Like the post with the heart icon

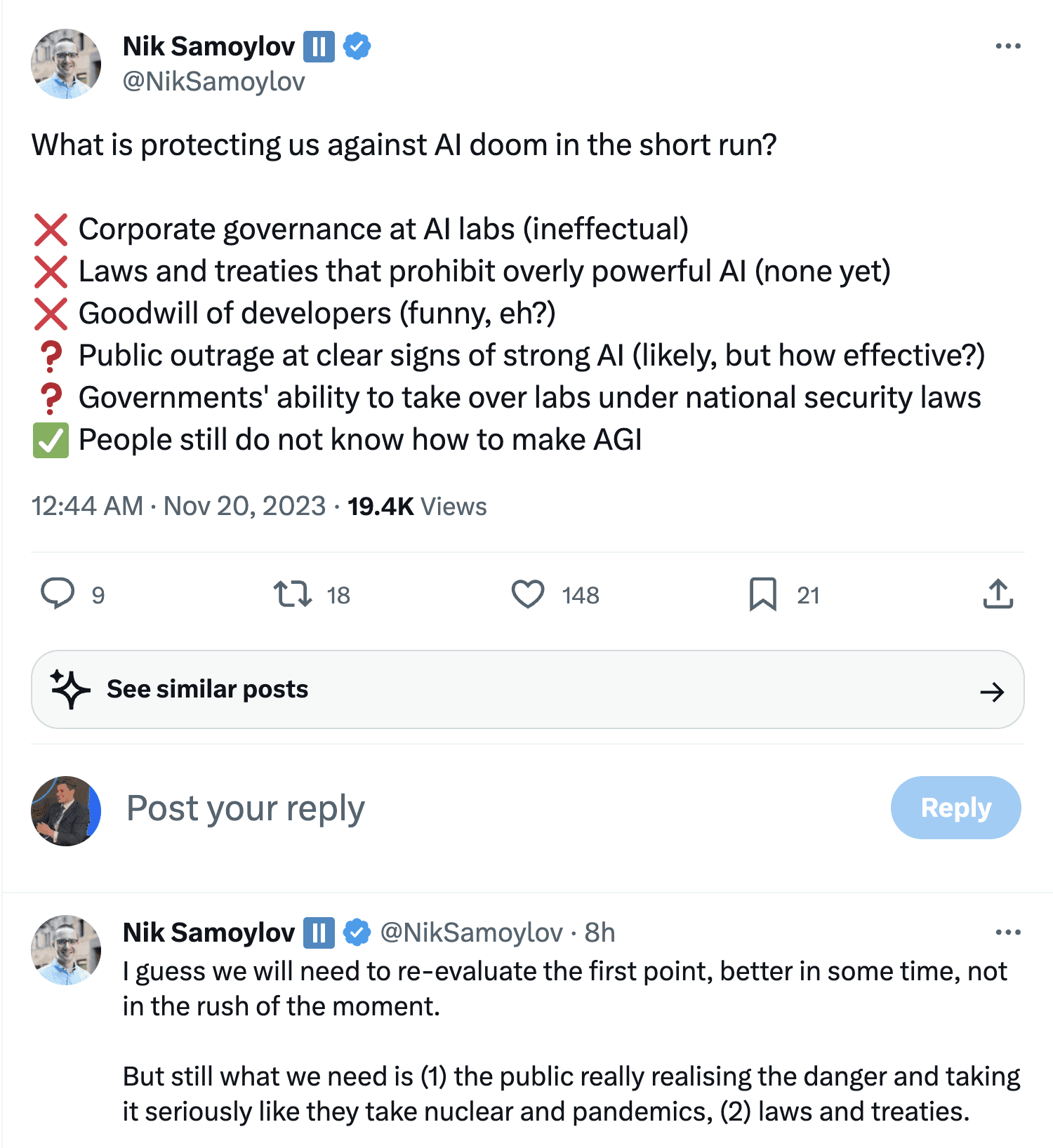coord(528,594)
